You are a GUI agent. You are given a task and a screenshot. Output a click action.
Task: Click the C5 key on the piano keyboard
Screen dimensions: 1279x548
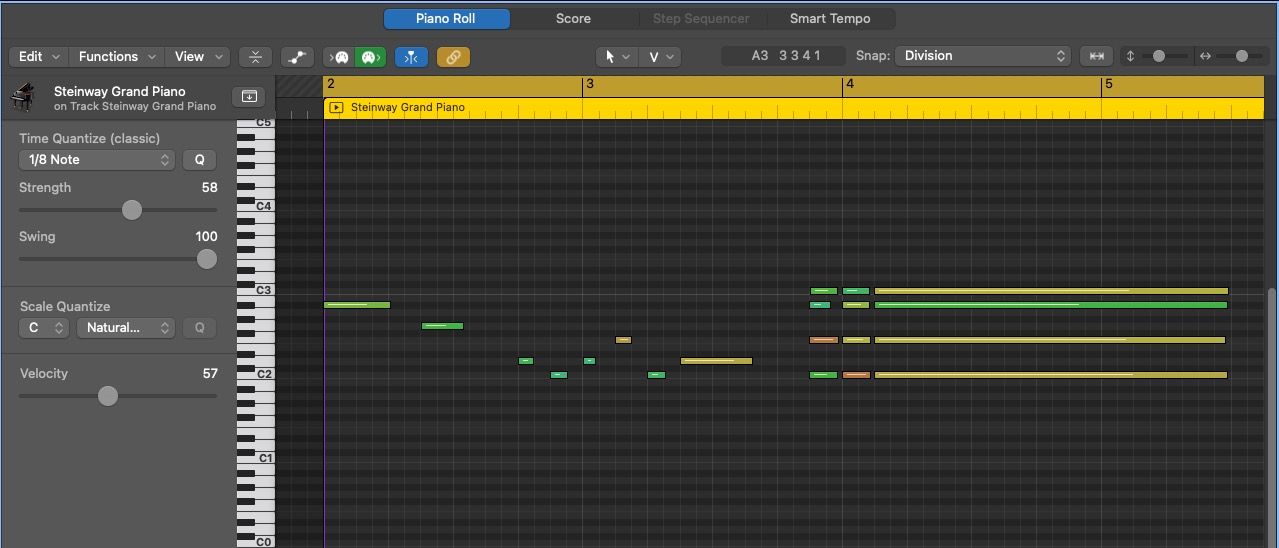click(x=255, y=123)
